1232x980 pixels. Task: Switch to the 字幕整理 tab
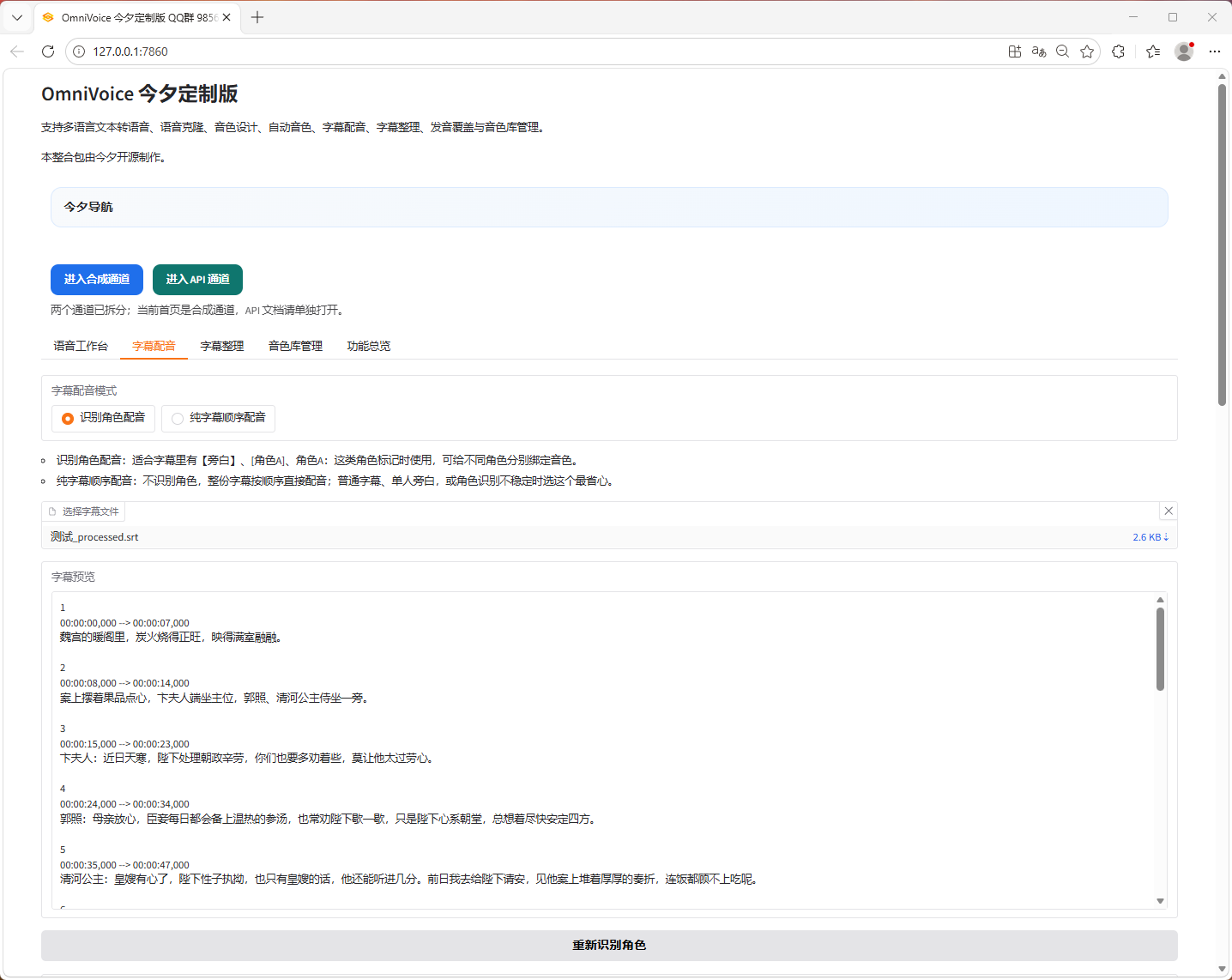point(222,346)
